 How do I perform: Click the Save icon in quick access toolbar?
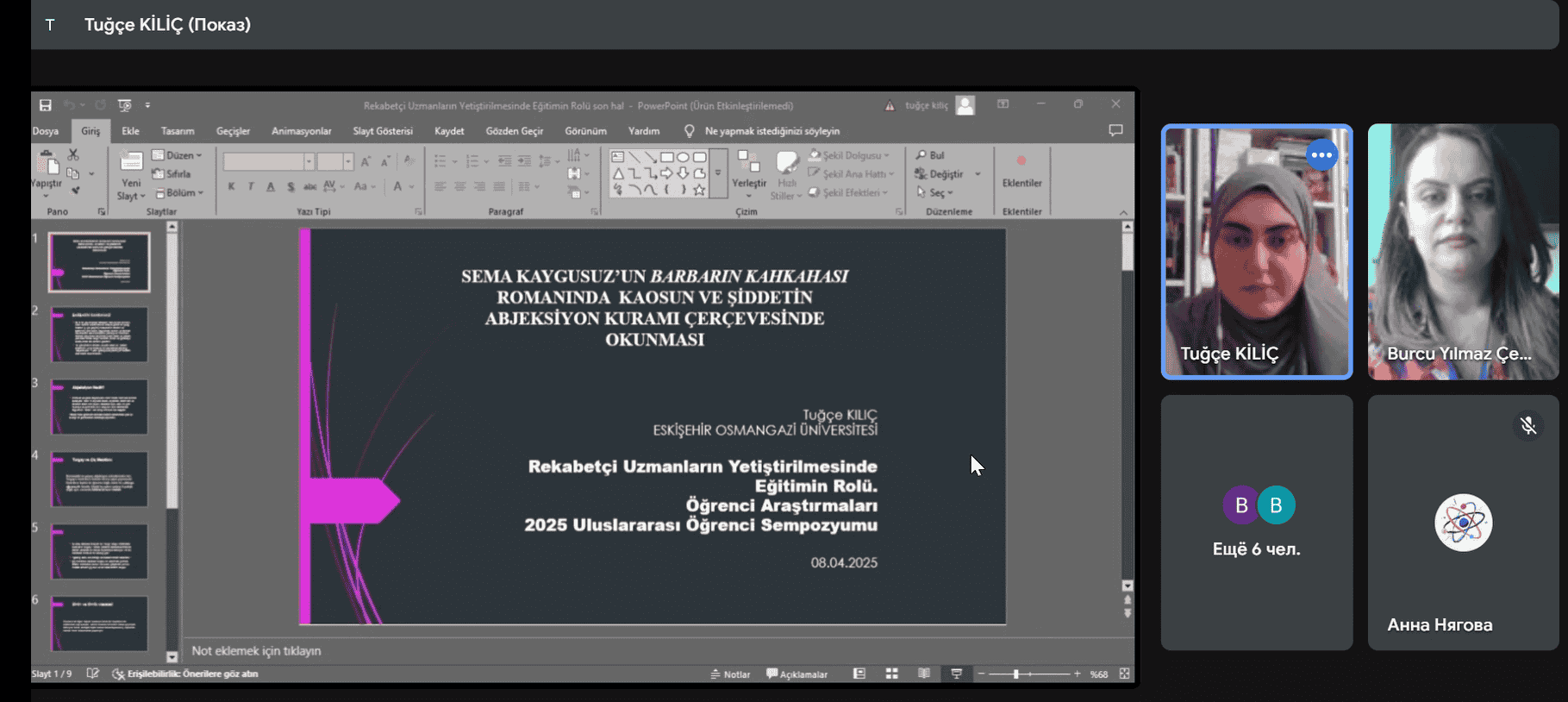46,105
